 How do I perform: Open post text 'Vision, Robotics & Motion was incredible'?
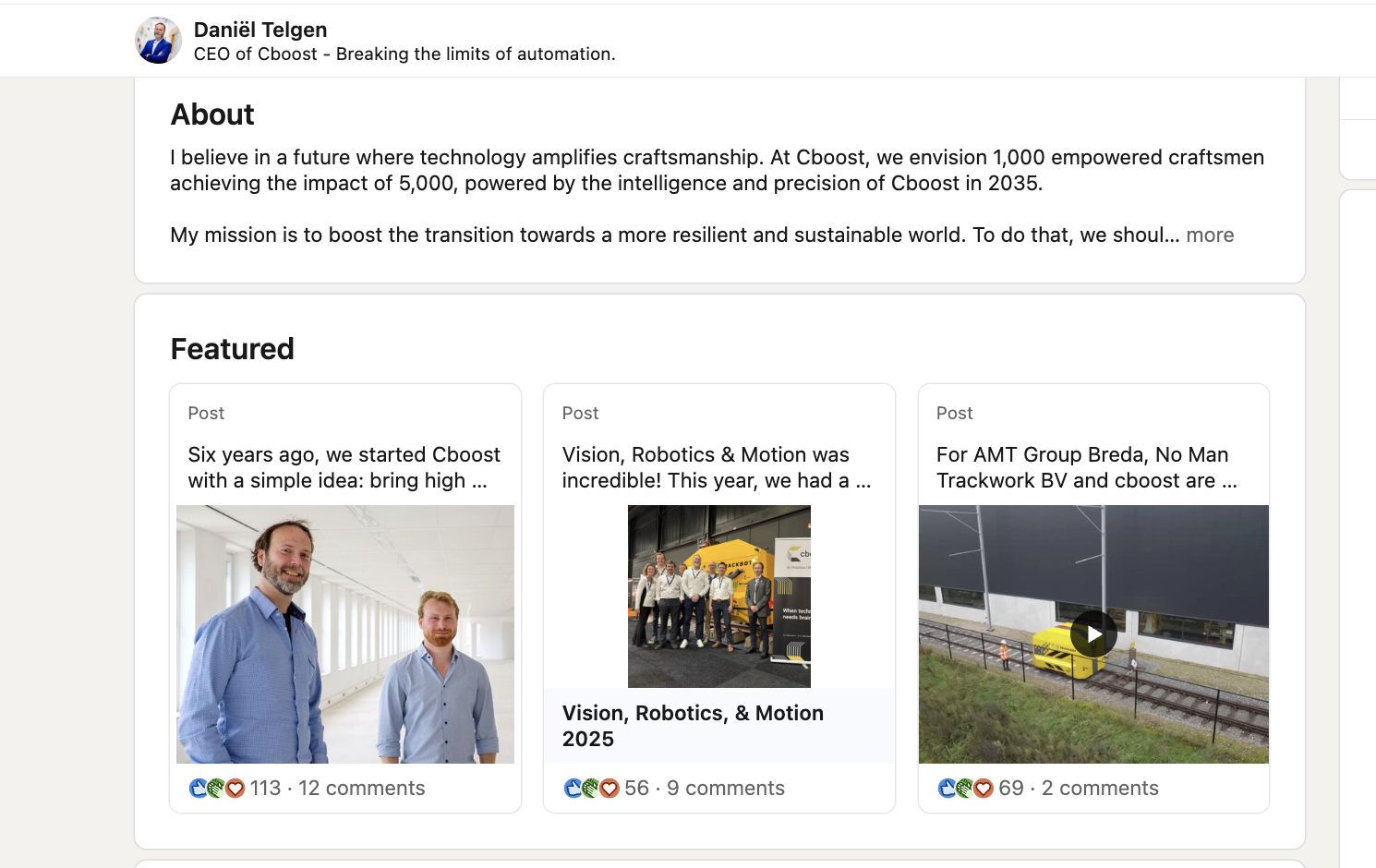tap(717, 467)
